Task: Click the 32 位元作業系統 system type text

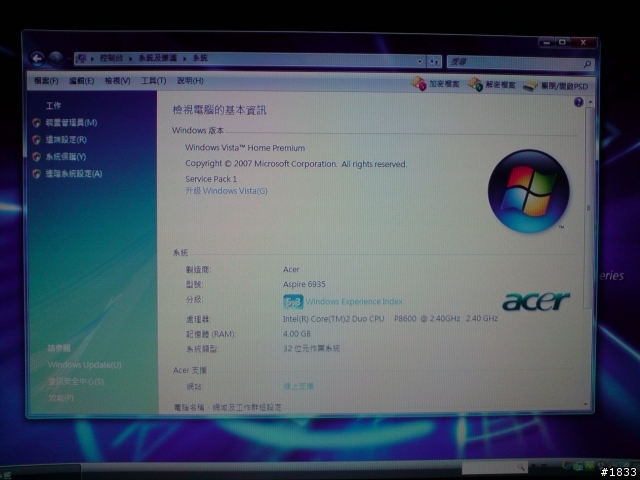Action: 311,349
